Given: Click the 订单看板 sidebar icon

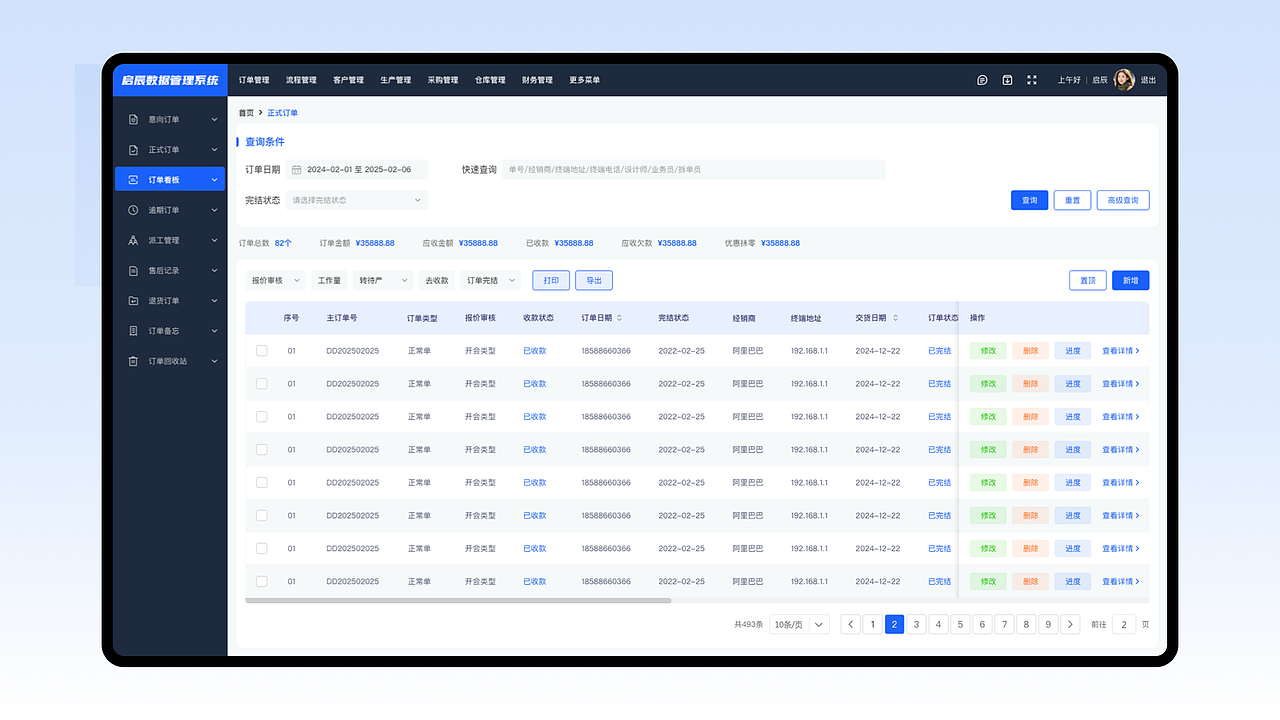Looking at the screenshot, I should 134,180.
